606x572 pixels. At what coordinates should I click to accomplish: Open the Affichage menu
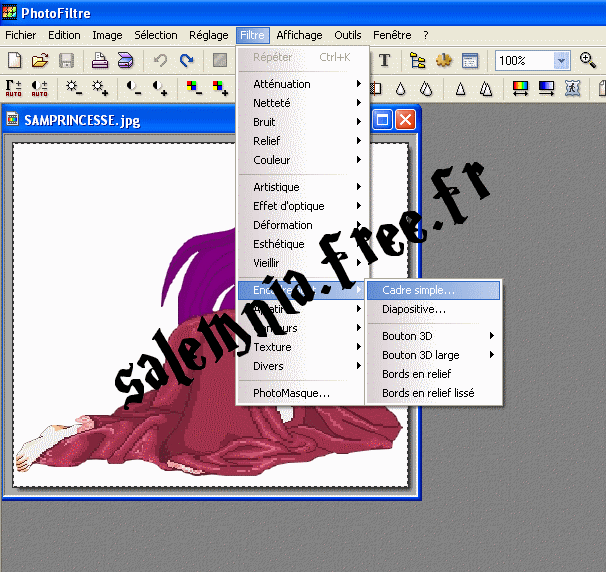pyautogui.click(x=299, y=35)
